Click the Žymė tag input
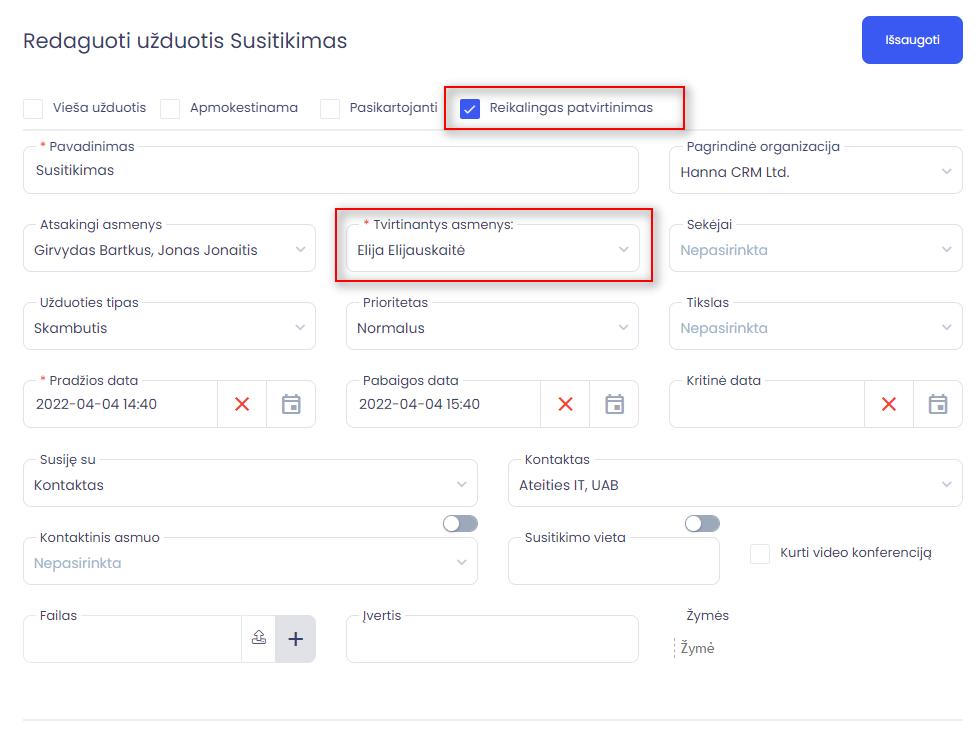Viewport: 979px width, 737px height. click(697, 648)
